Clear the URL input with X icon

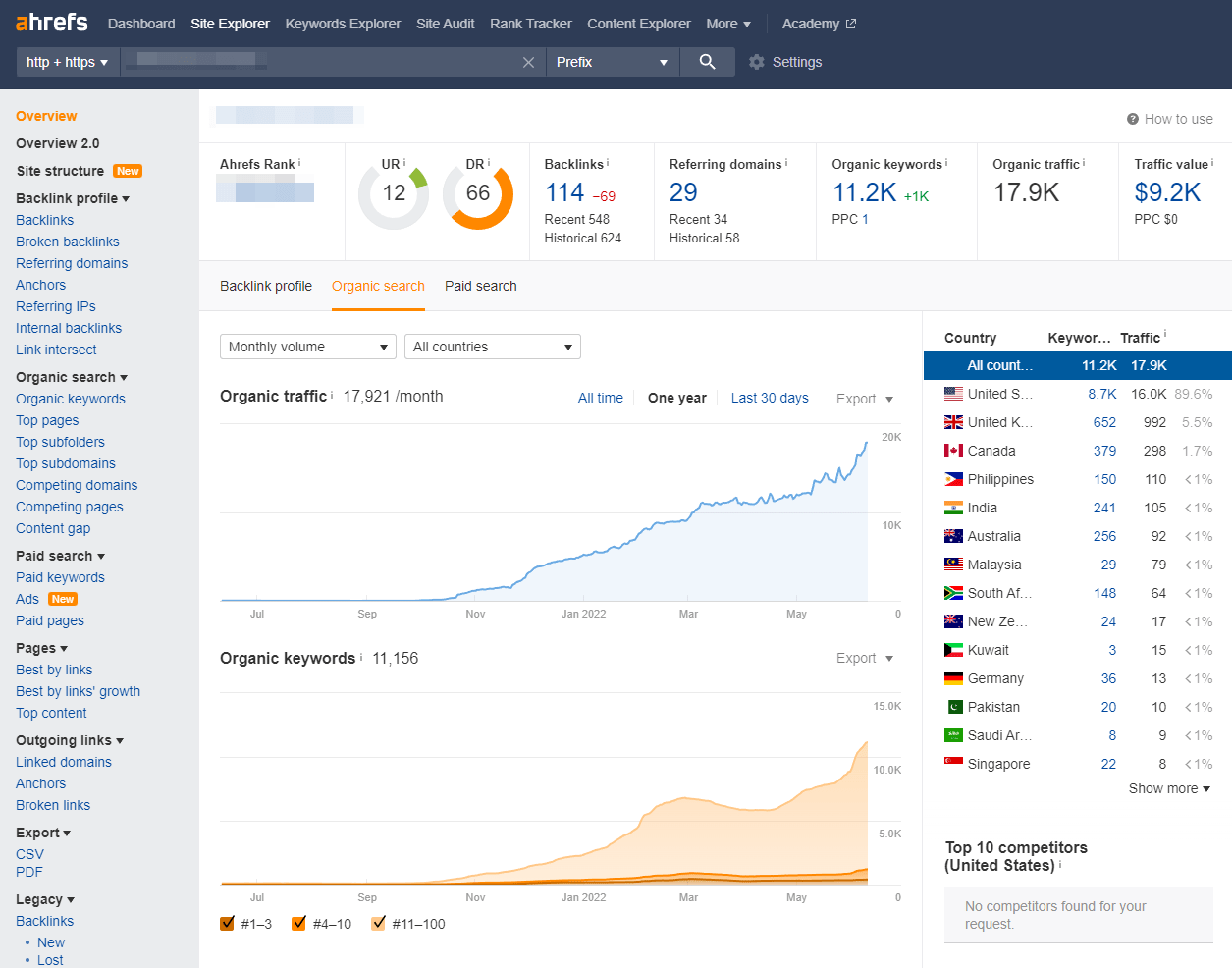pyautogui.click(x=528, y=62)
